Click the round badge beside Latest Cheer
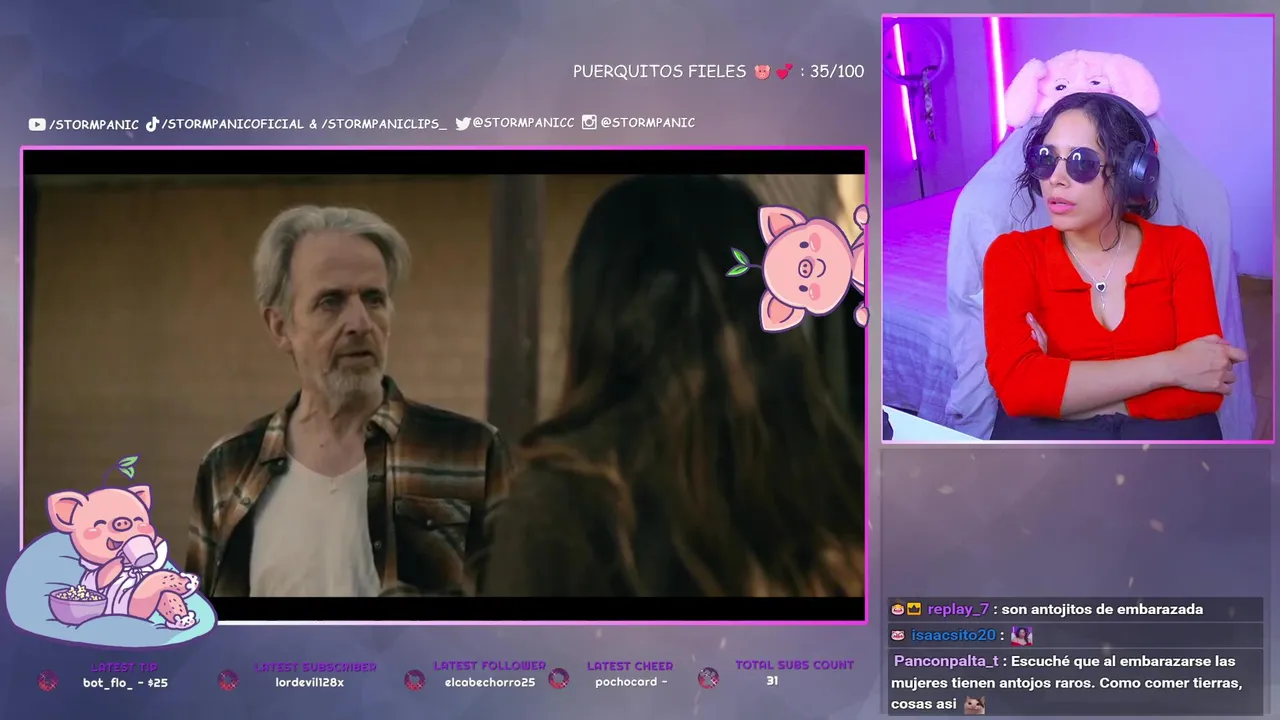Image resolution: width=1280 pixels, height=720 pixels. pyautogui.click(x=559, y=678)
